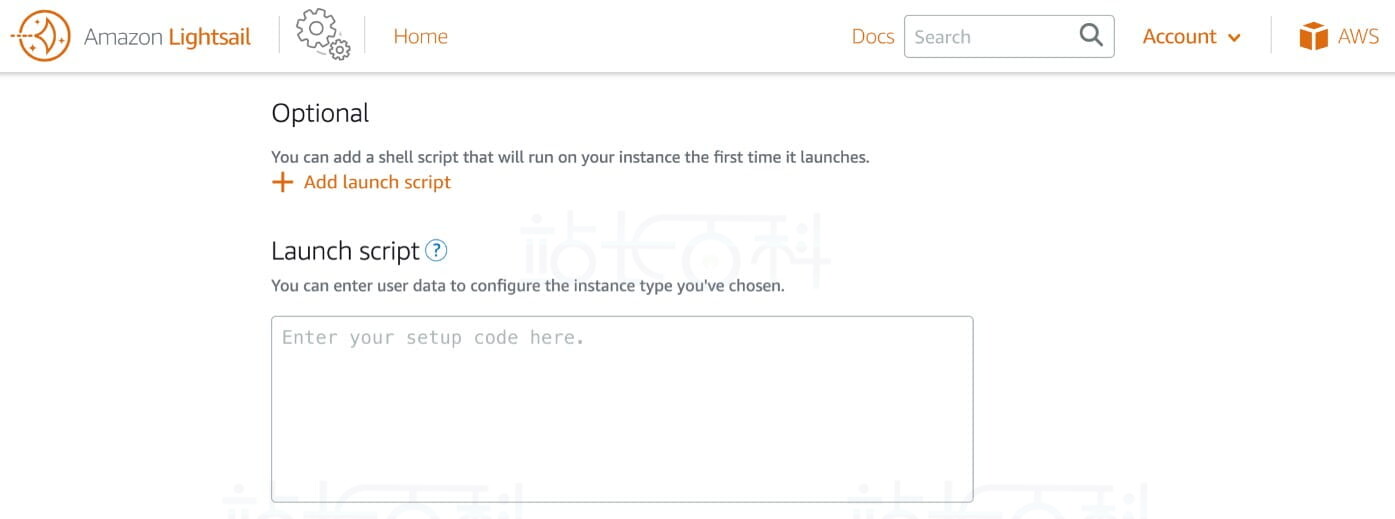Click the Amazon Lightsail wordmark
Screen dimensions: 1395x519
tap(167, 37)
